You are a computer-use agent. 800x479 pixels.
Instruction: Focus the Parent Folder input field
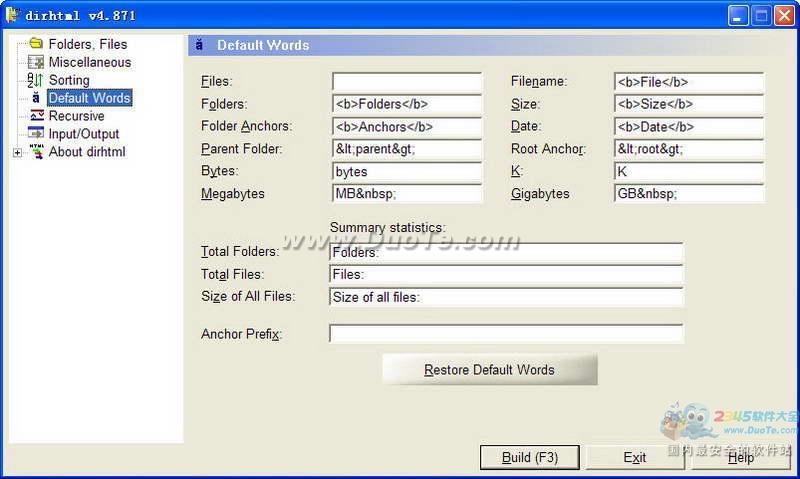pyautogui.click(x=407, y=149)
